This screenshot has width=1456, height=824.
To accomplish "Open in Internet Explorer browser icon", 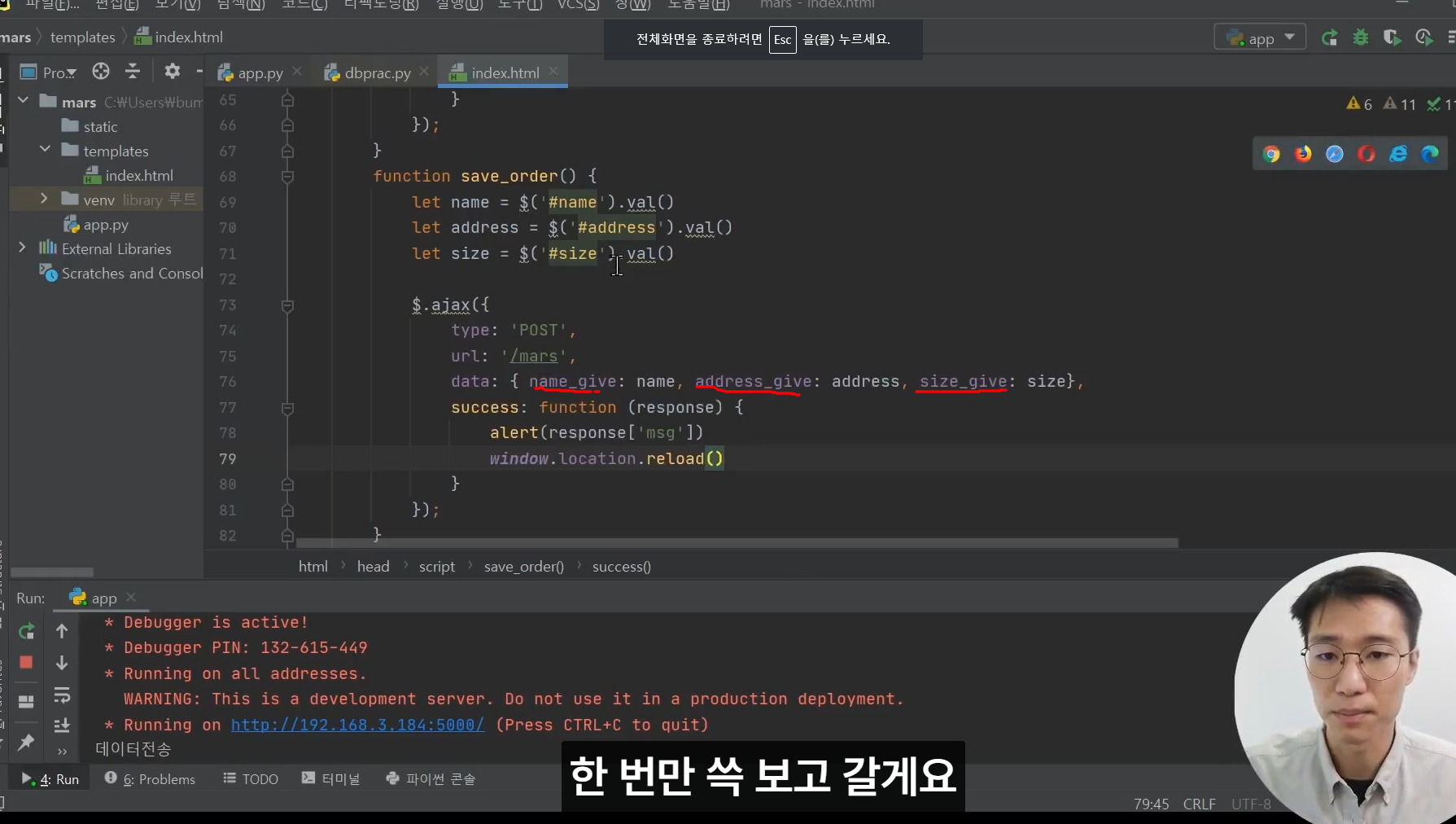I will coord(1398,154).
